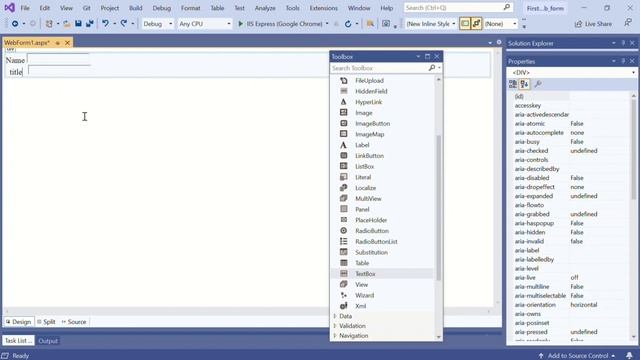
Task: Sort Properties alphabetically
Action: coord(524,84)
